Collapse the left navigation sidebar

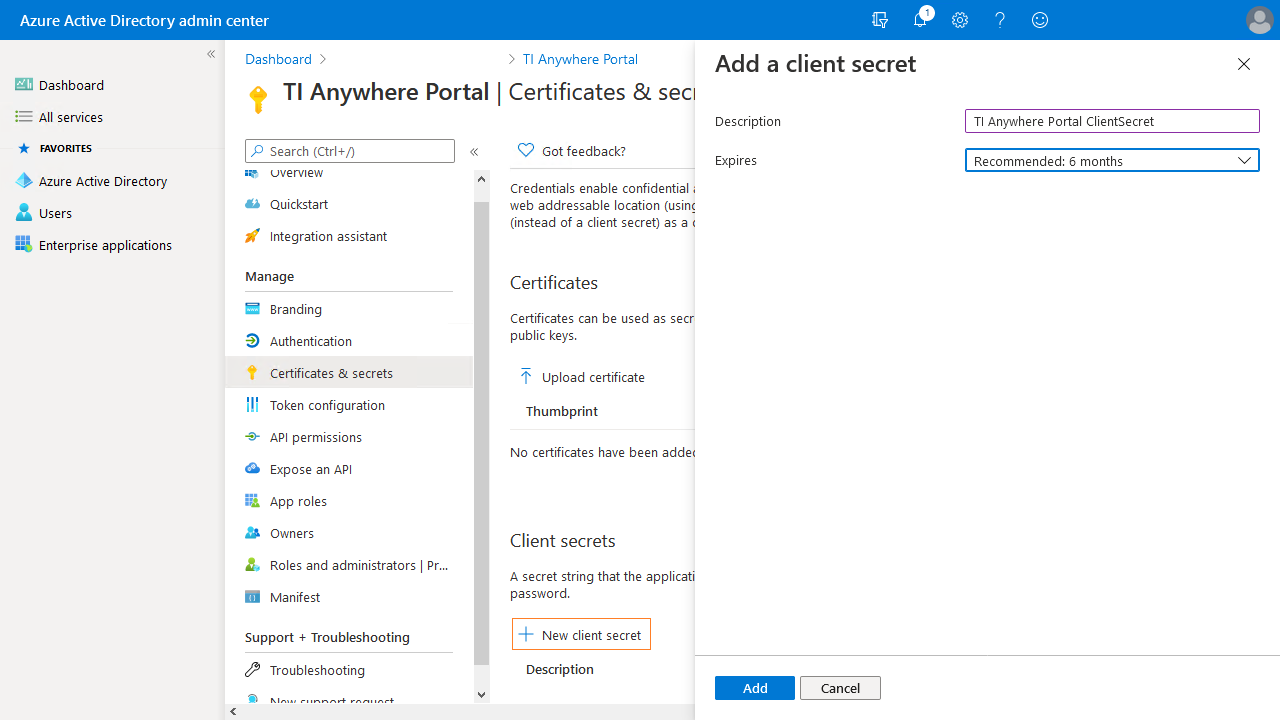[211, 54]
